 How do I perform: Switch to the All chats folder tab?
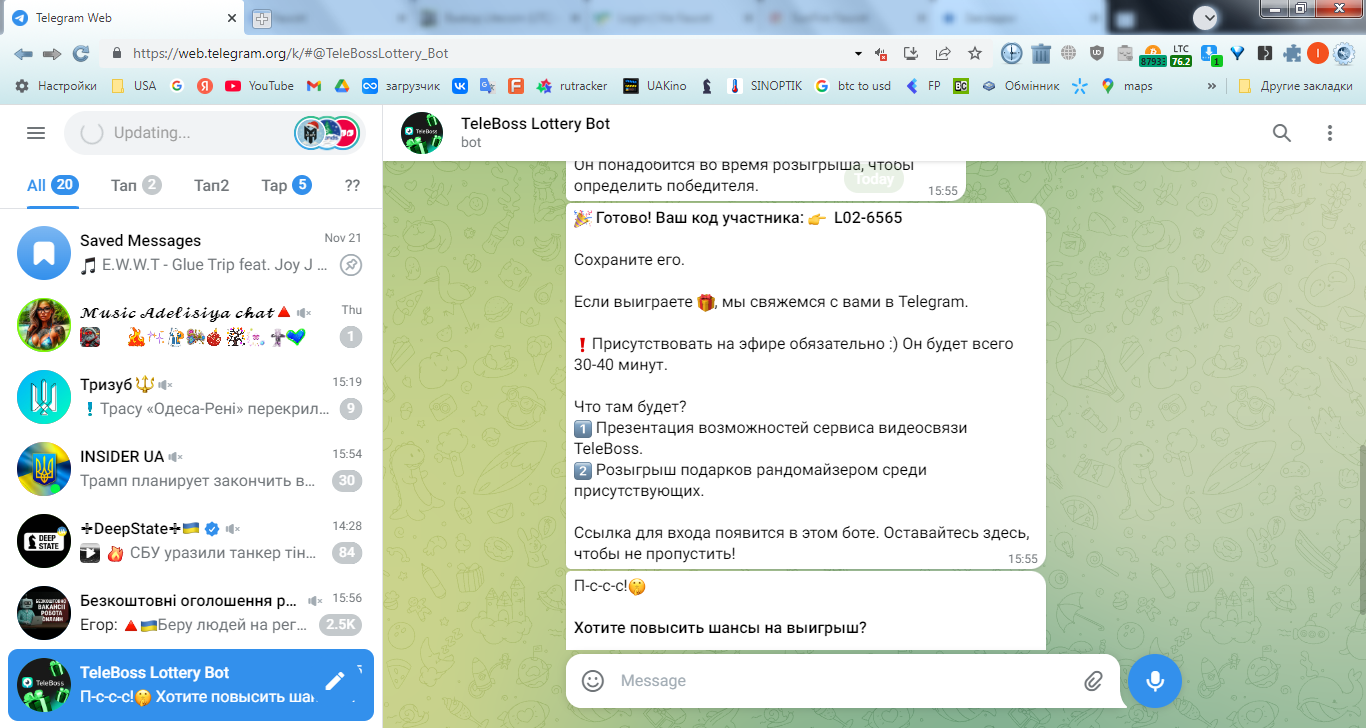point(53,185)
